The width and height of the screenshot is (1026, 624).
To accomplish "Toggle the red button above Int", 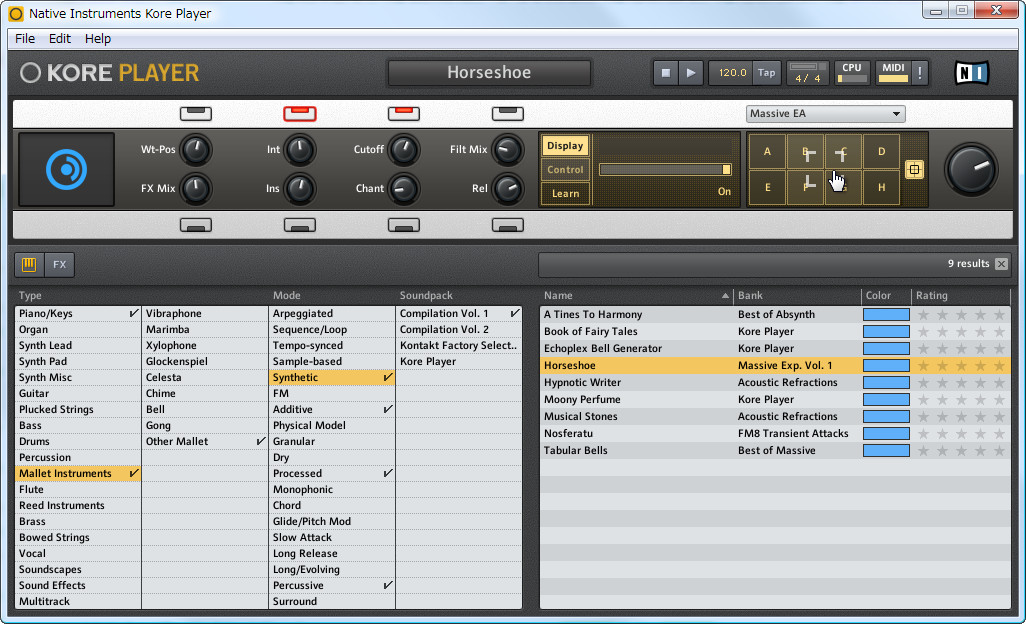I will pos(300,114).
